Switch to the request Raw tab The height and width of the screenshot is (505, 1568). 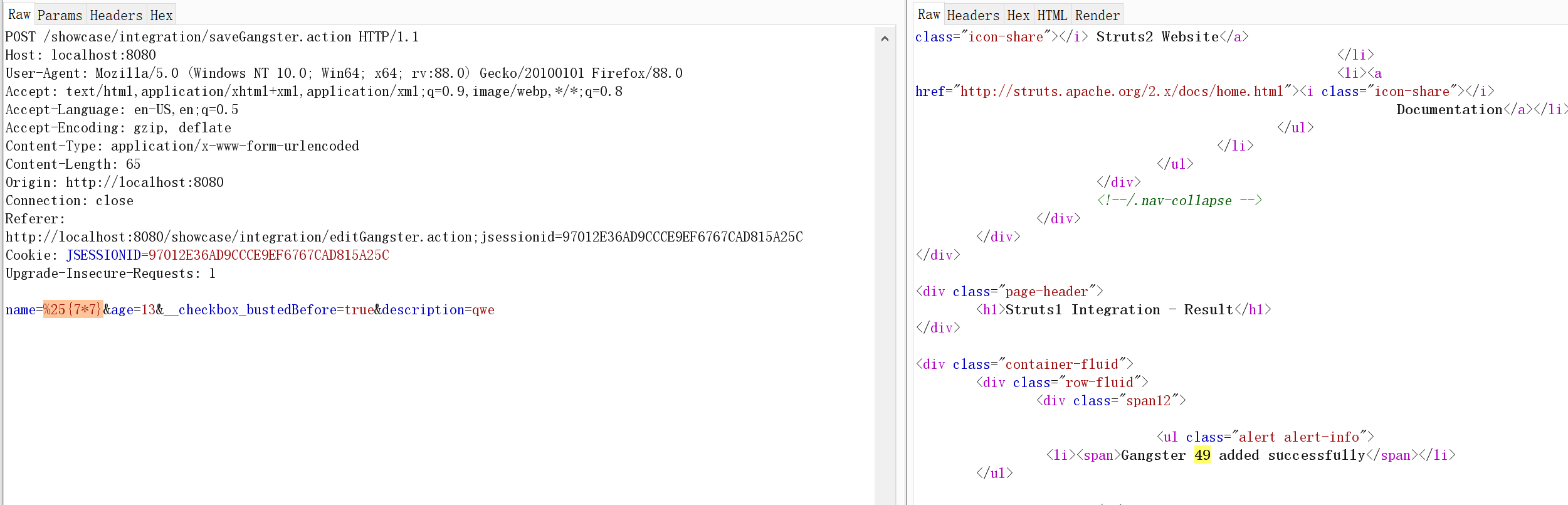click(x=19, y=14)
